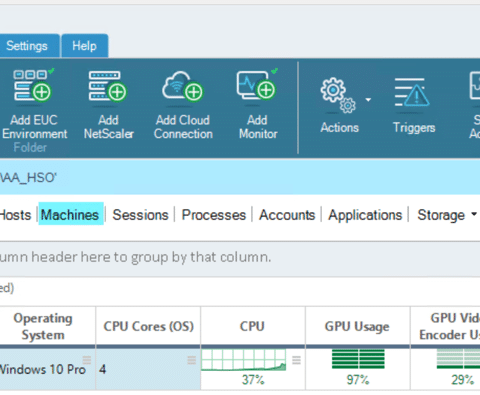Click the Add Cloud Connection icon
The image size is (480, 395).
[183, 86]
